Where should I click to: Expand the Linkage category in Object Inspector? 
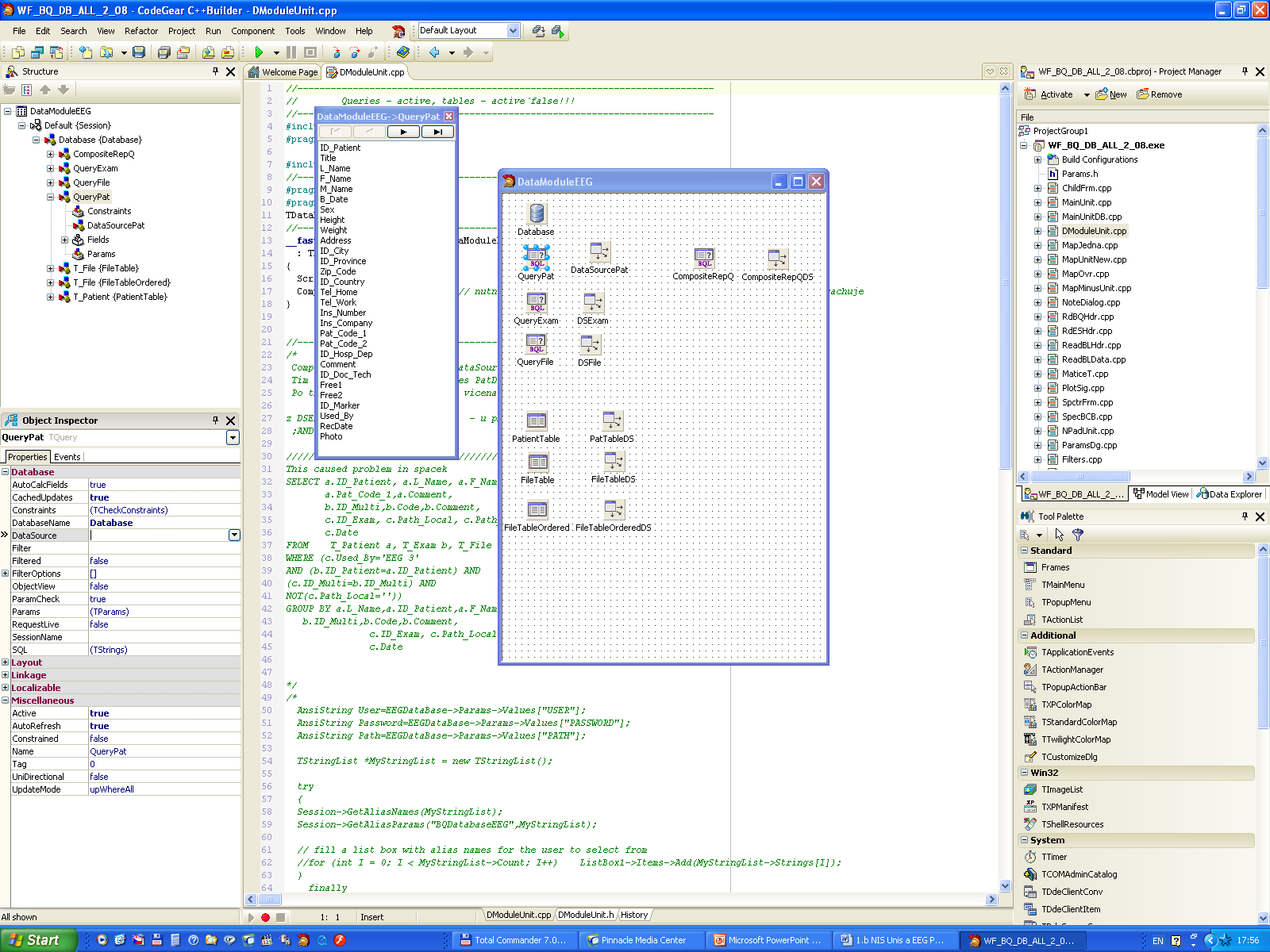(6, 675)
